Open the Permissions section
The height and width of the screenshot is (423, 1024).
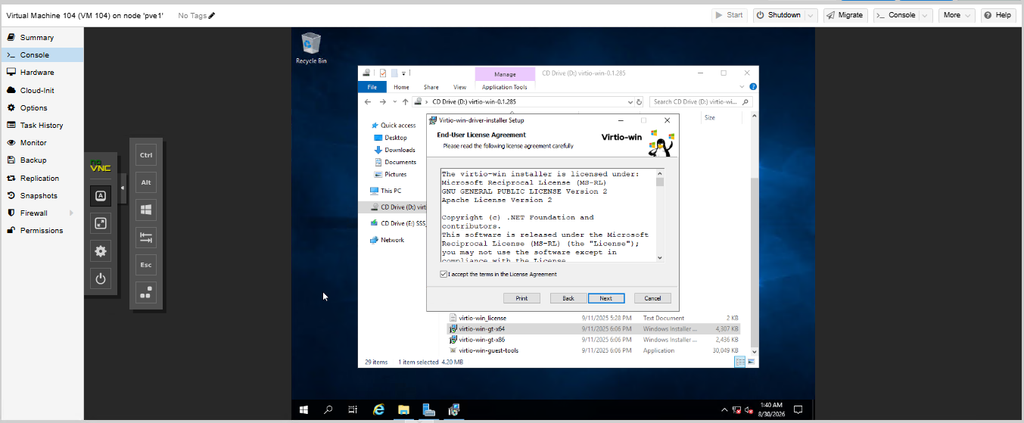[x=42, y=230]
